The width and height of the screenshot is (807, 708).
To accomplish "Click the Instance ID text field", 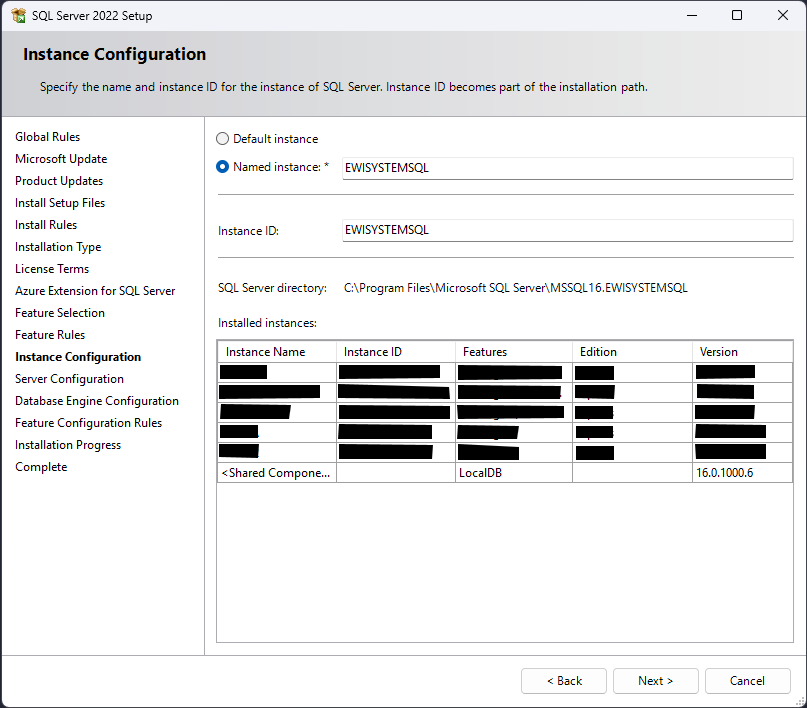I will pyautogui.click(x=566, y=230).
